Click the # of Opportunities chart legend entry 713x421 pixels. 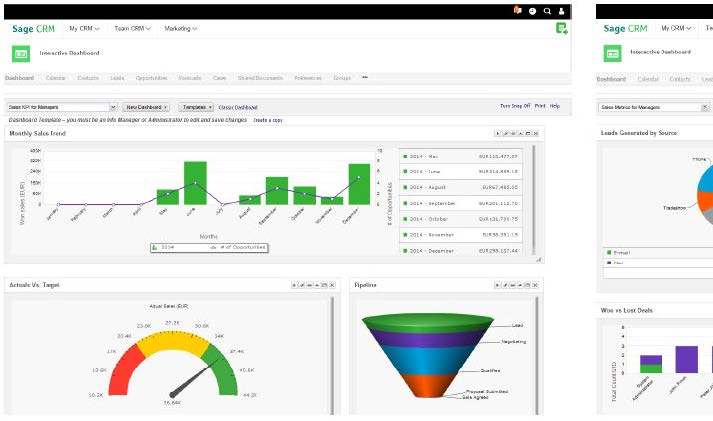point(238,247)
